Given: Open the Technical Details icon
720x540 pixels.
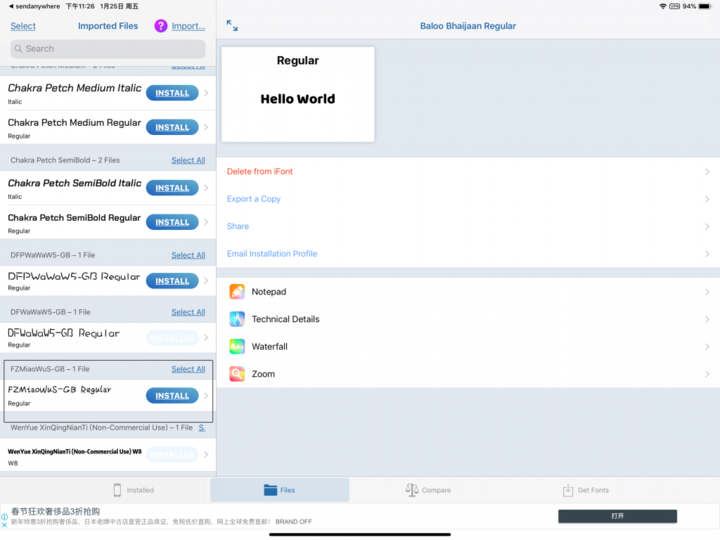Looking at the screenshot, I should tap(237, 319).
